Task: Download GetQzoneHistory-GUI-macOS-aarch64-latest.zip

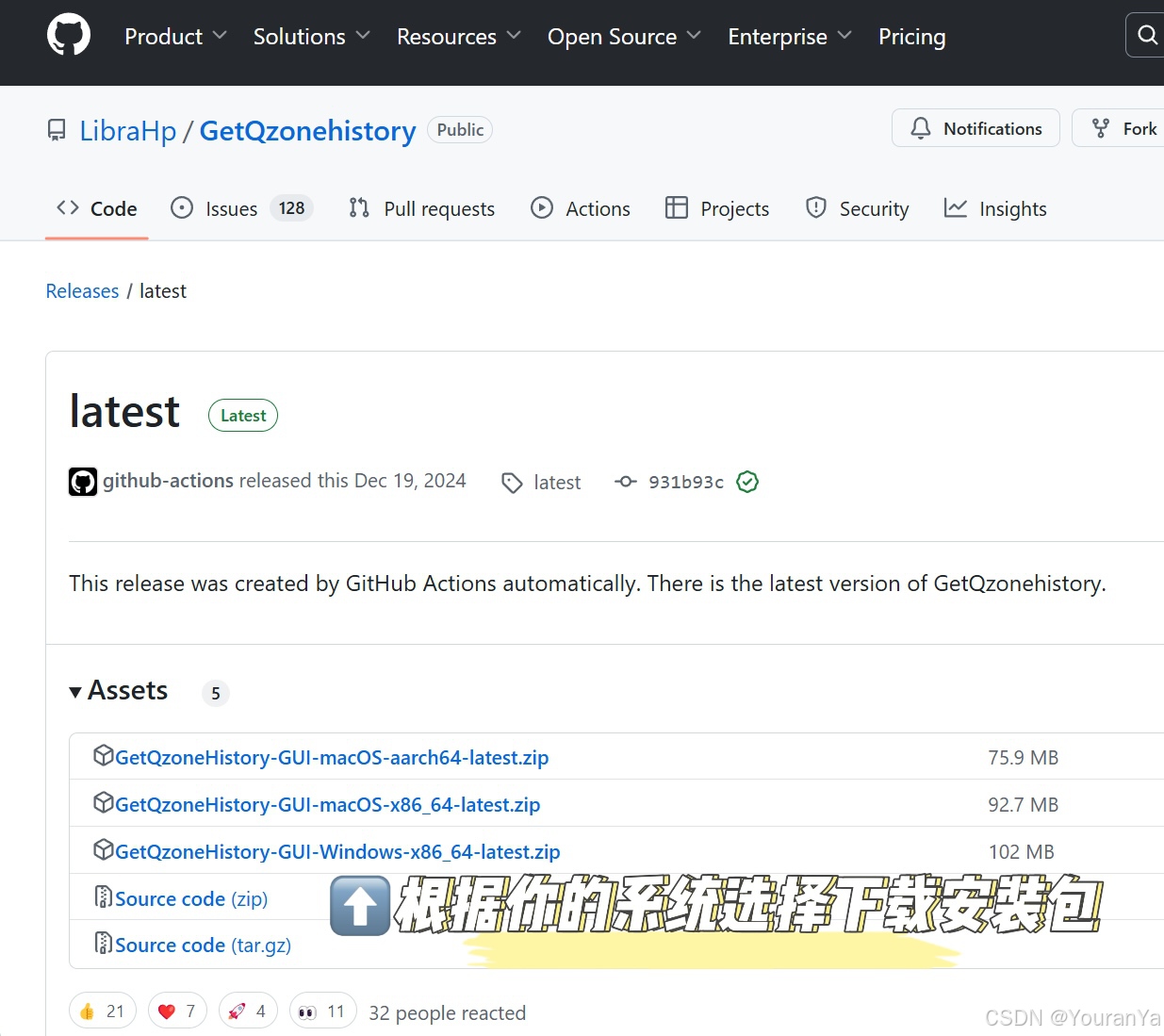Action: [x=332, y=757]
